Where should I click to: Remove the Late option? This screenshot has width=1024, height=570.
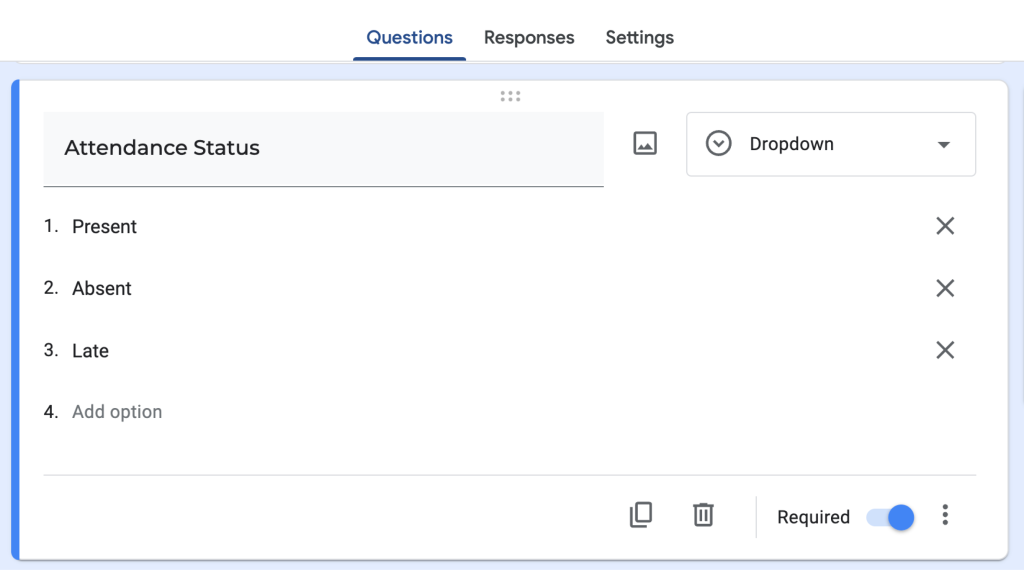(x=945, y=350)
